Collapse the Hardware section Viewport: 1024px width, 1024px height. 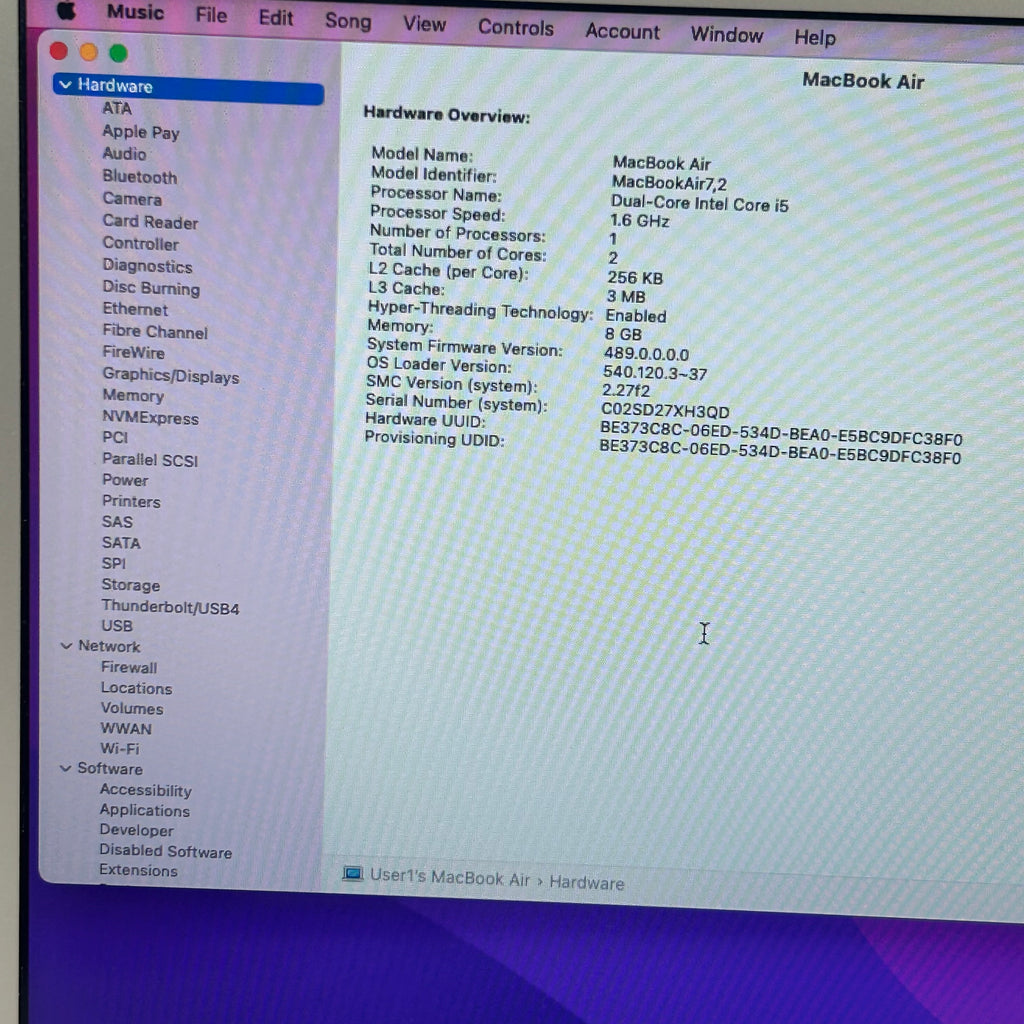coord(65,84)
